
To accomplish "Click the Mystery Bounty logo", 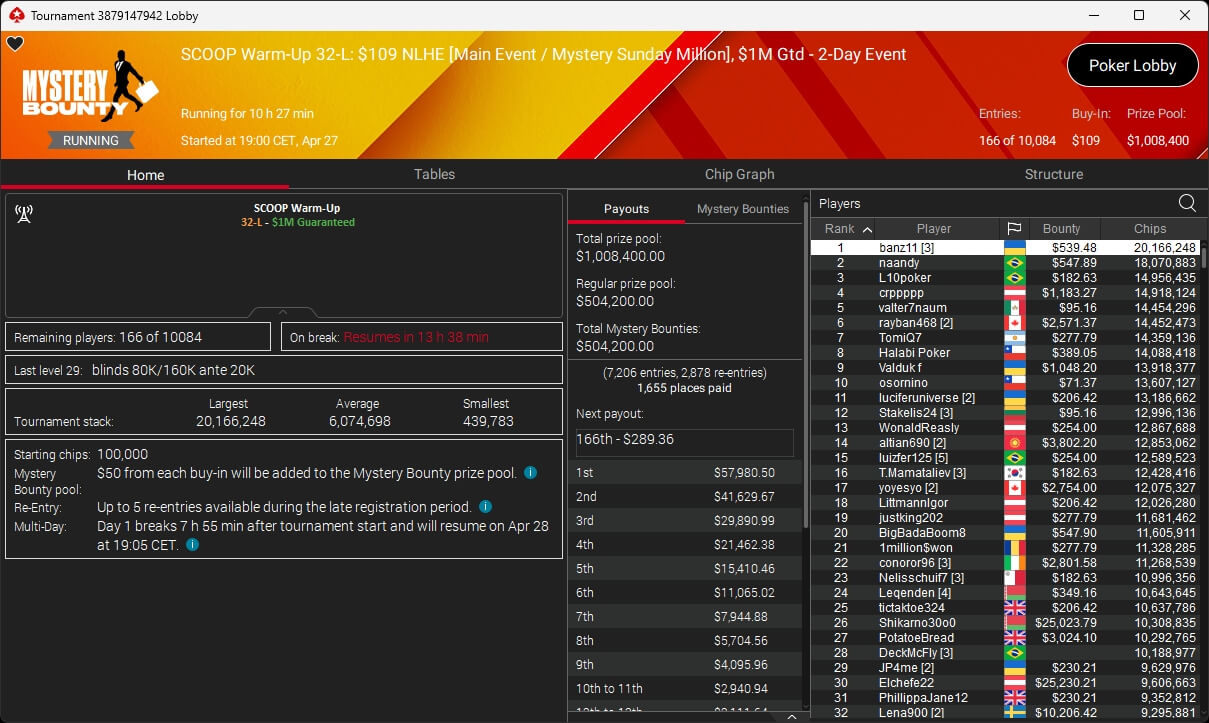I will (90, 88).
